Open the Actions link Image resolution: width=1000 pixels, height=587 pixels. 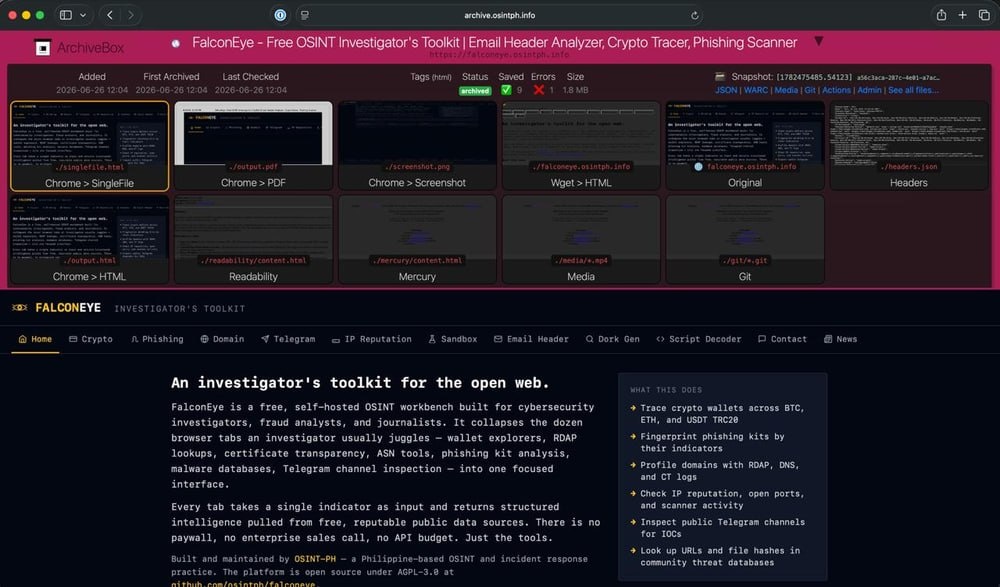(x=836, y=90)
